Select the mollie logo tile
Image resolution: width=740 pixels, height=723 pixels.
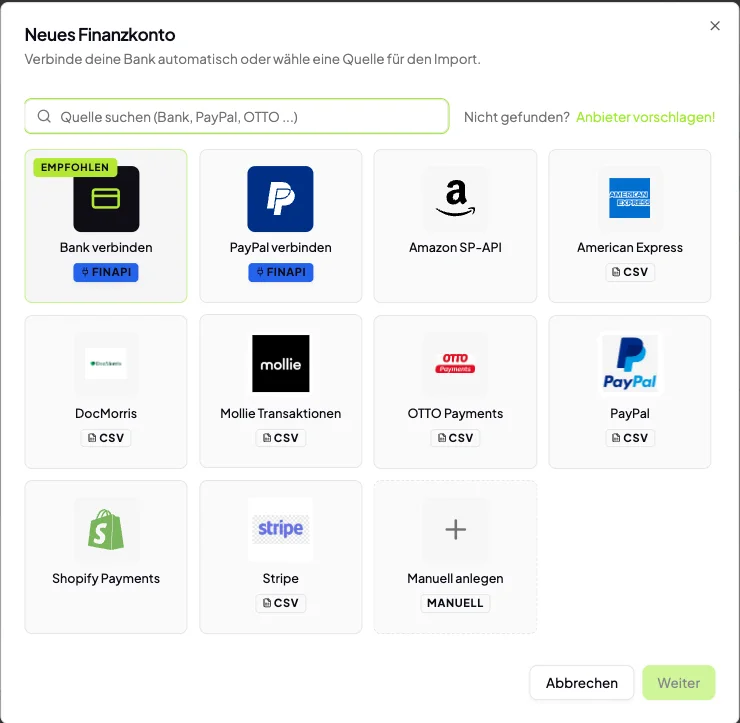pos(280,364)
